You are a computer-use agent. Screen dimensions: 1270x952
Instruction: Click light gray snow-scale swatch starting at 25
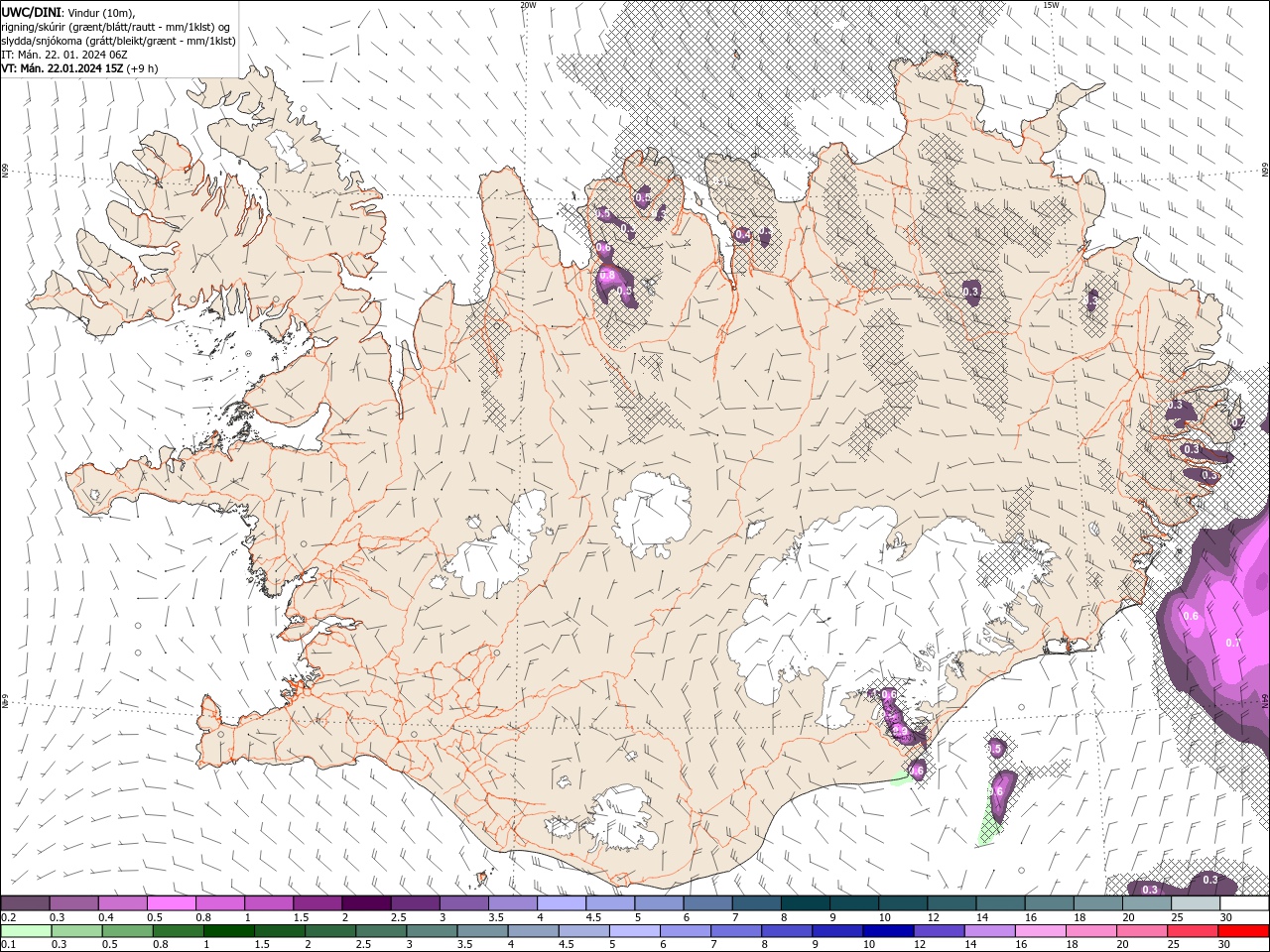coord(1196,903)
